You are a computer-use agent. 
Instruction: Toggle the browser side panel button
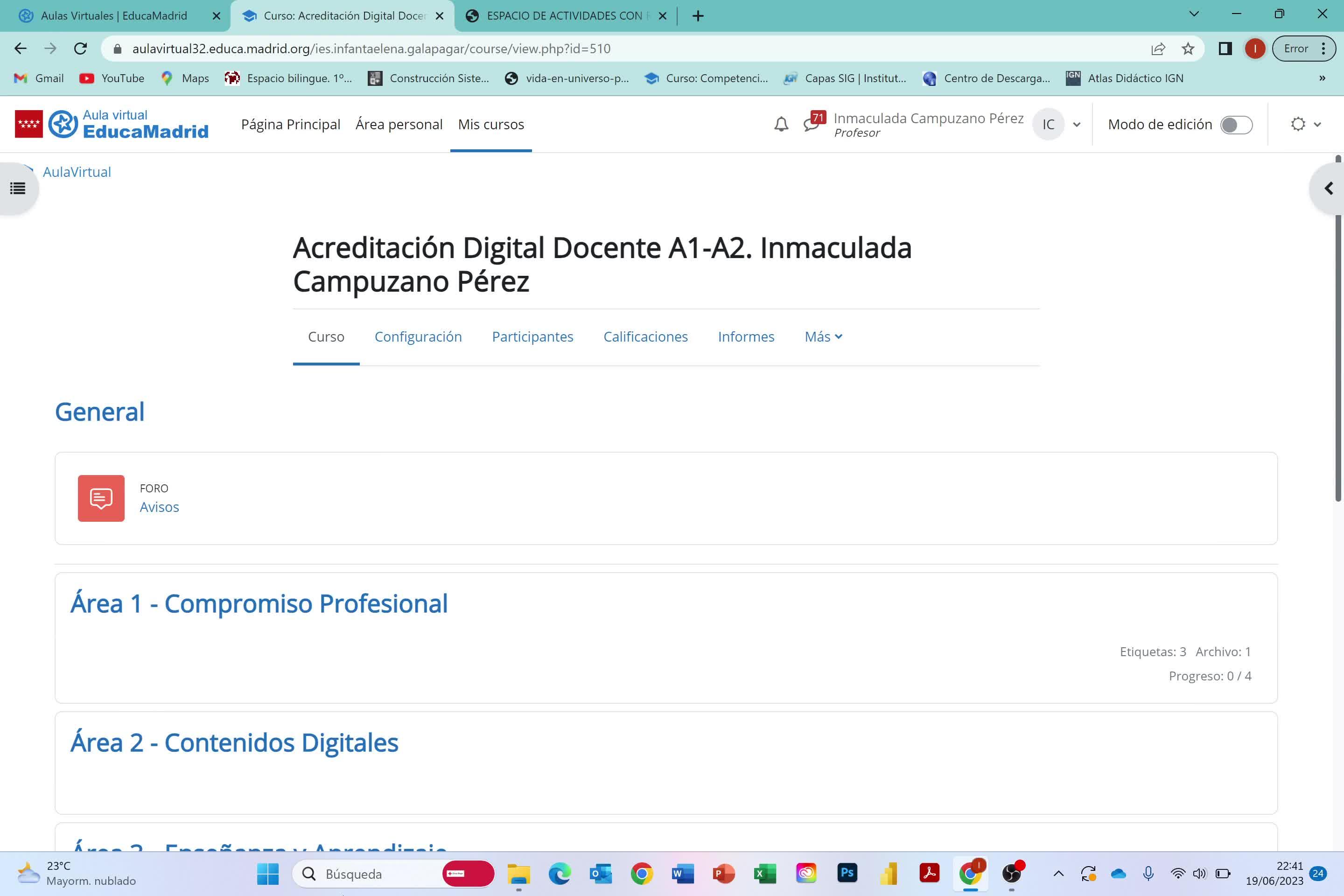click(x=1225, y=49)
